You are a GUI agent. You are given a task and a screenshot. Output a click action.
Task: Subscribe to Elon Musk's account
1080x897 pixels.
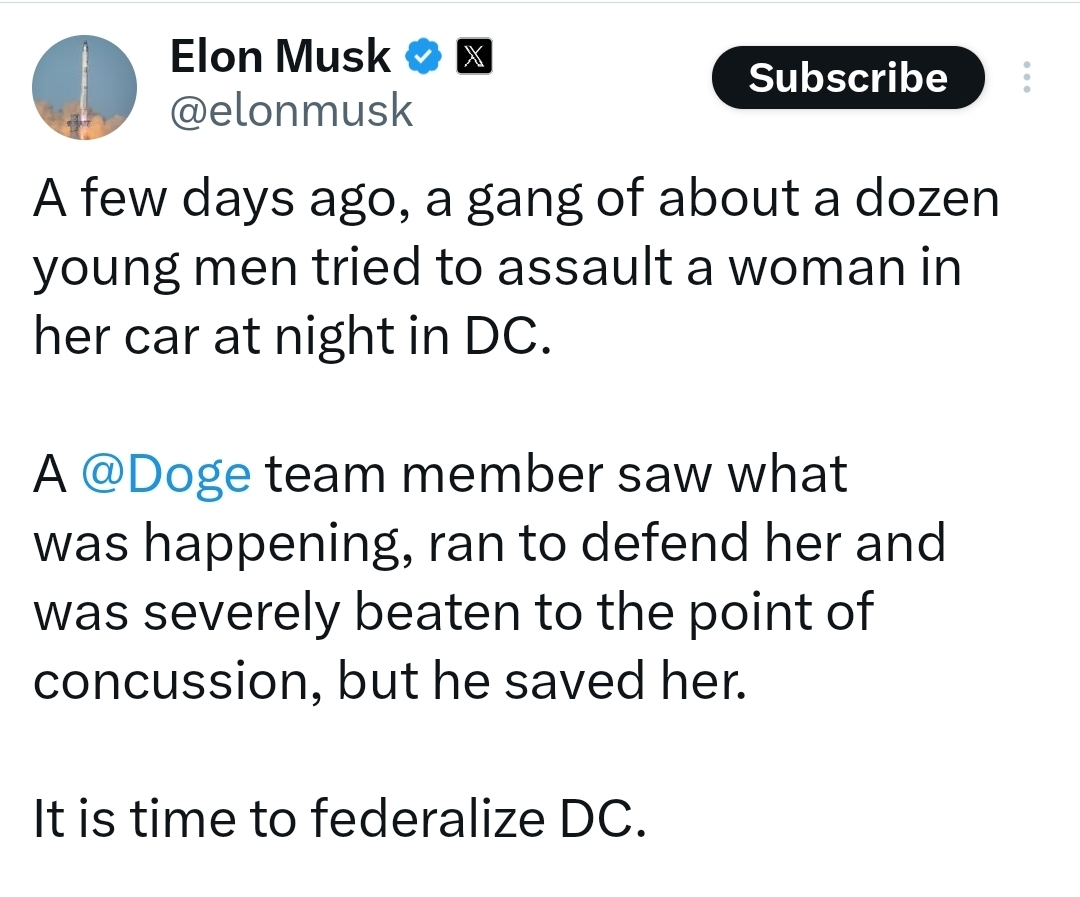tap(848, 77)
